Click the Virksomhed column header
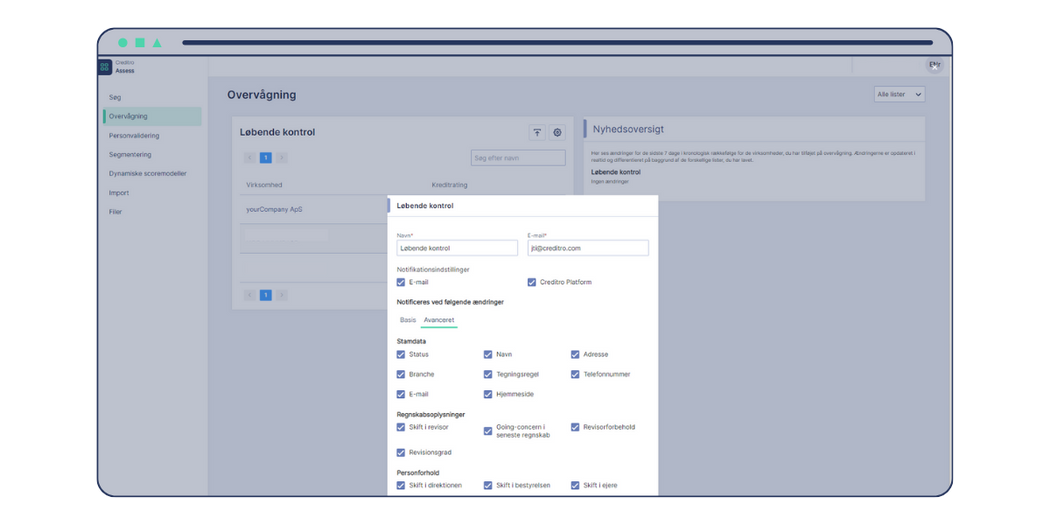1050x525 pixels. (263, 184)
